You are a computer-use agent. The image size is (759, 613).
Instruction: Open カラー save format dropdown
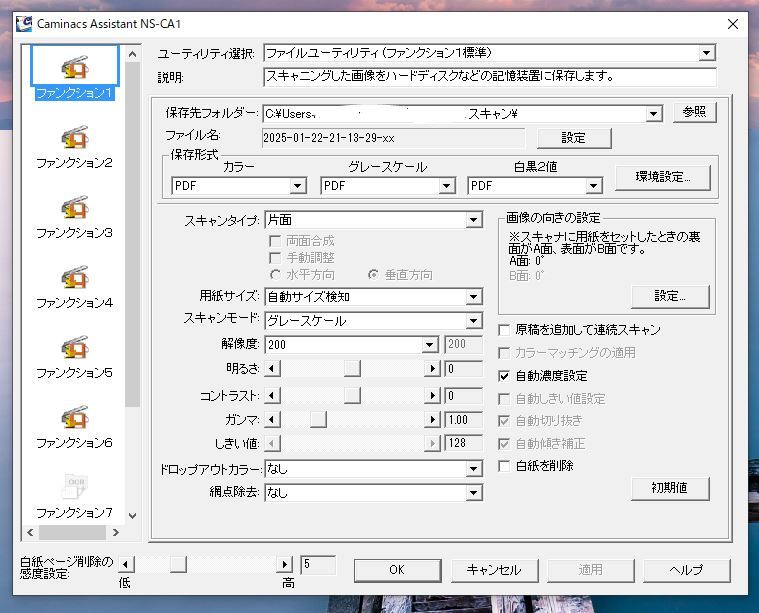click(x=297, y=186)
